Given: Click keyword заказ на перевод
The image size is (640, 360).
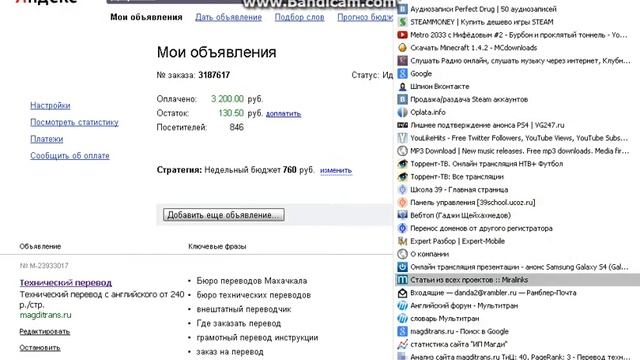Looking at the screenshot, I should pos(230,352).
